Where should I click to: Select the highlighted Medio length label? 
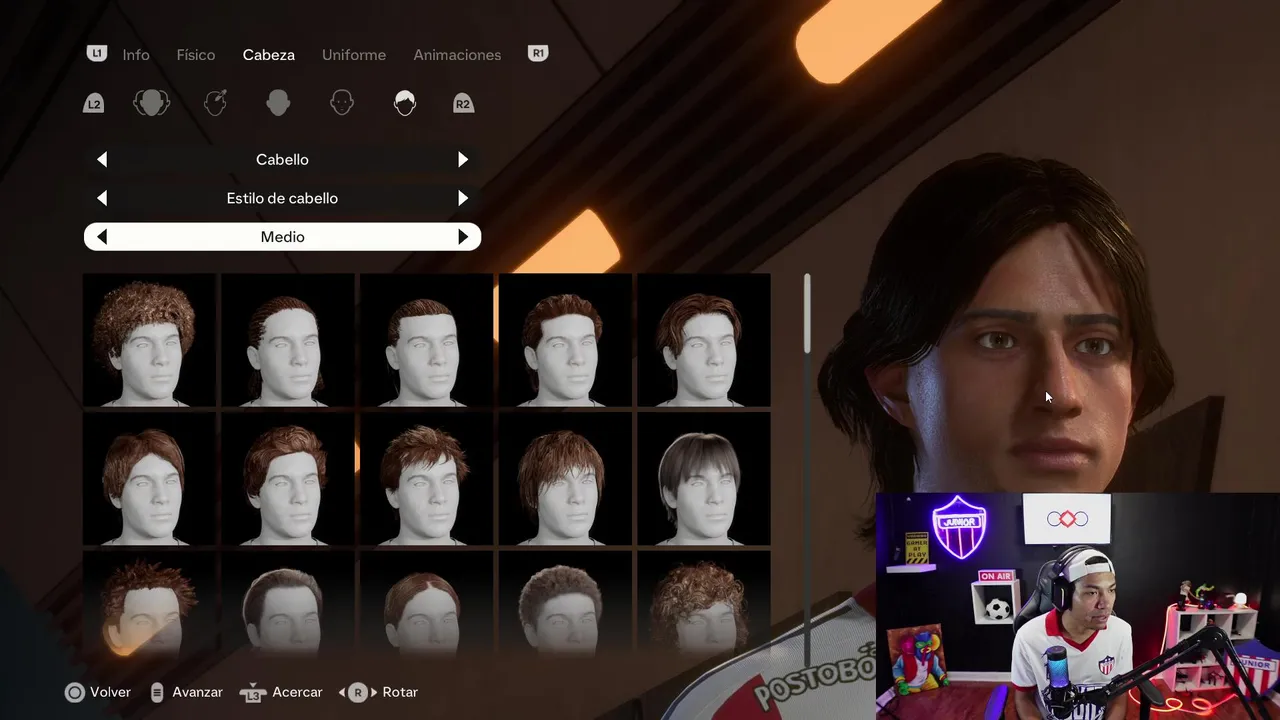[x=282, y=237]
